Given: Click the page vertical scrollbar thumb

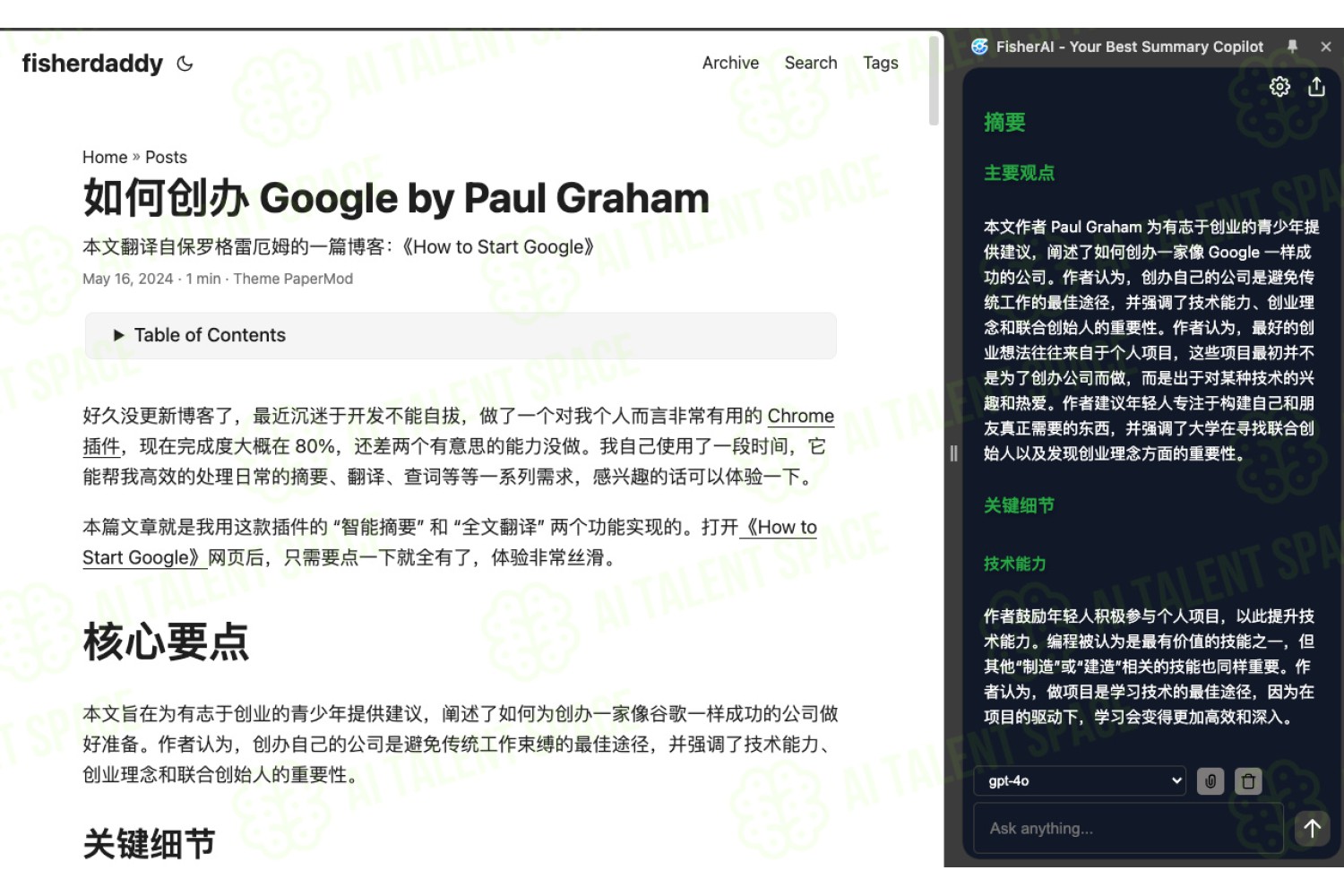Looking at the screenshot, I should tap(934, 81).
